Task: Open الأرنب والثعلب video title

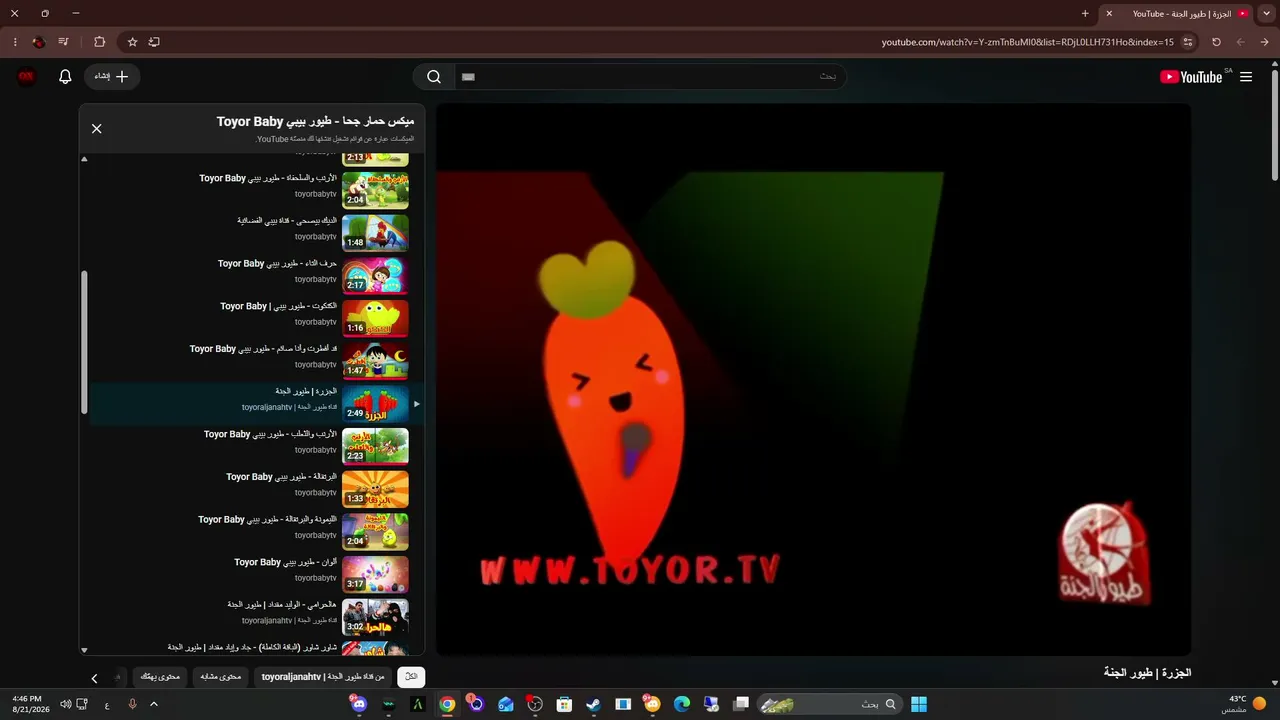Action: pos(271,434)
